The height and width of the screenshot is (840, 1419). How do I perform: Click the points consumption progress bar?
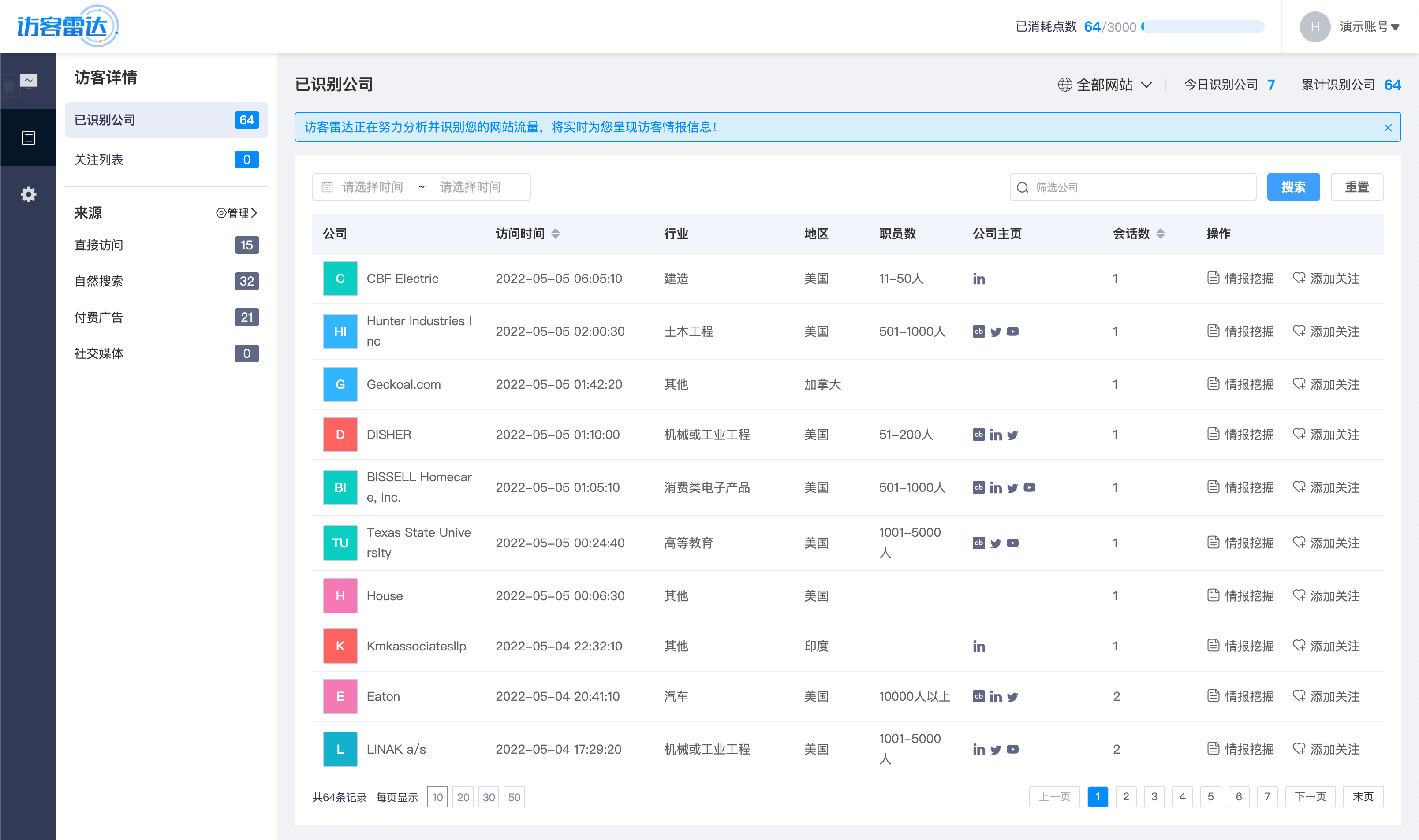coord(1202,26)
